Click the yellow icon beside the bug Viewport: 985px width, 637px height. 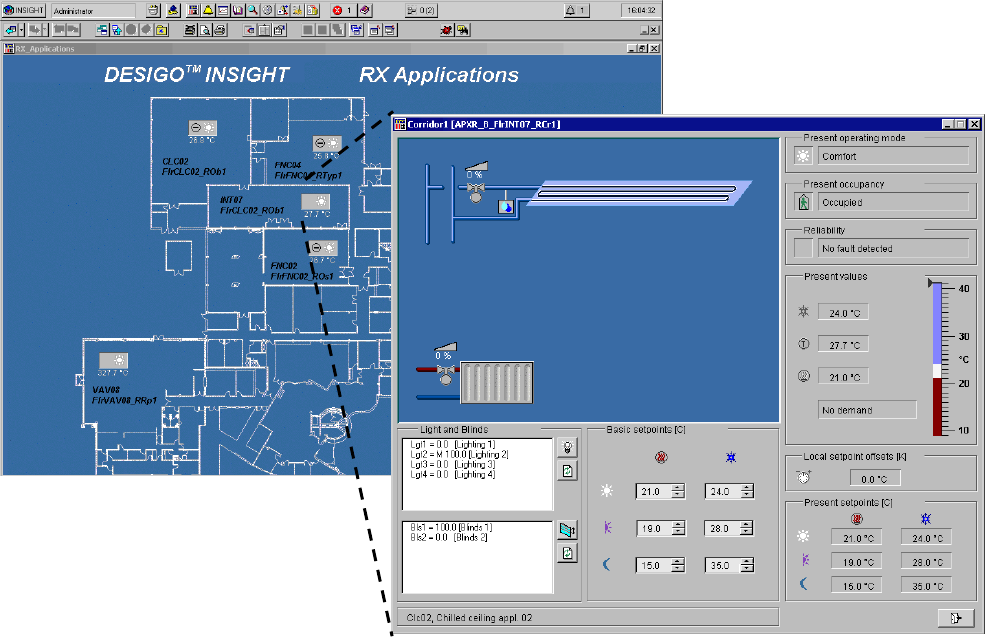point(463,30)
